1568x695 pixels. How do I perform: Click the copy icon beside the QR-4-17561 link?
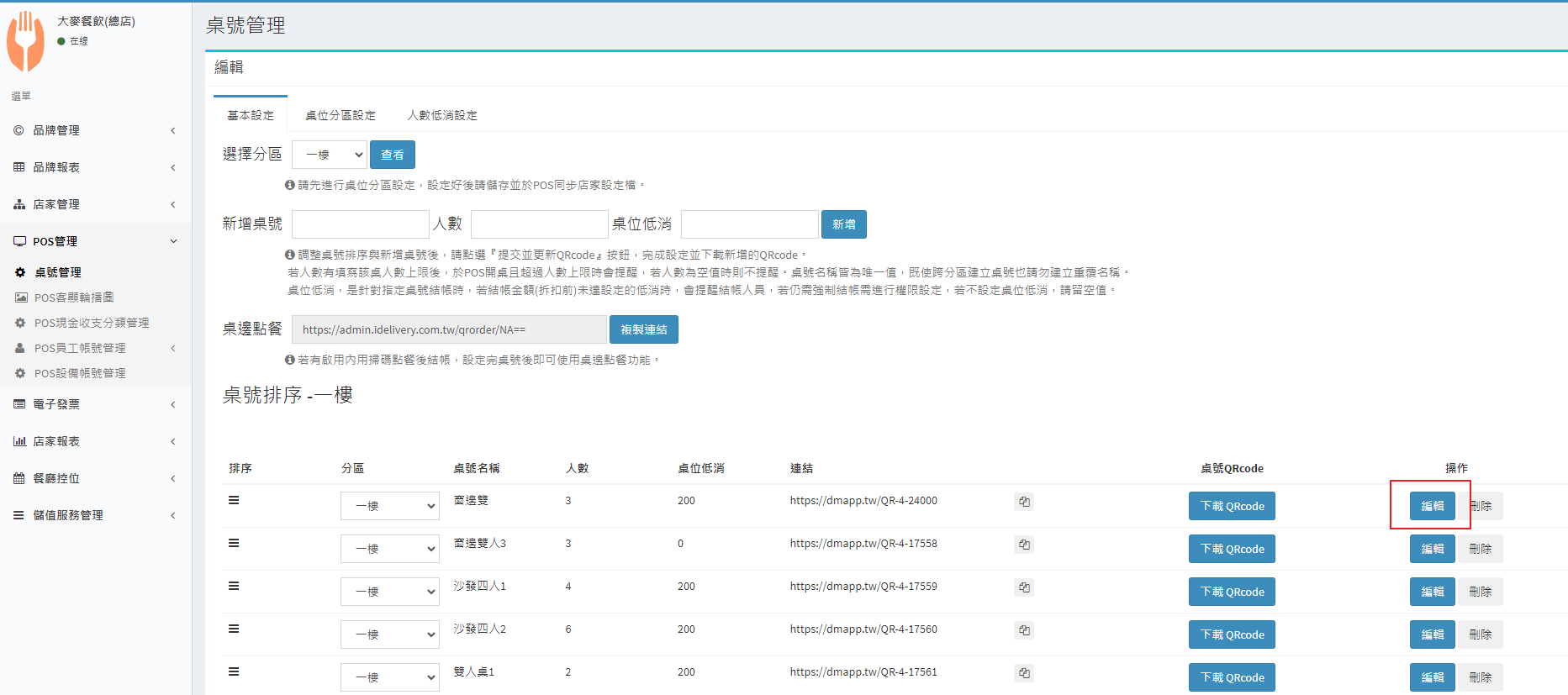(x=1023, y=673)
